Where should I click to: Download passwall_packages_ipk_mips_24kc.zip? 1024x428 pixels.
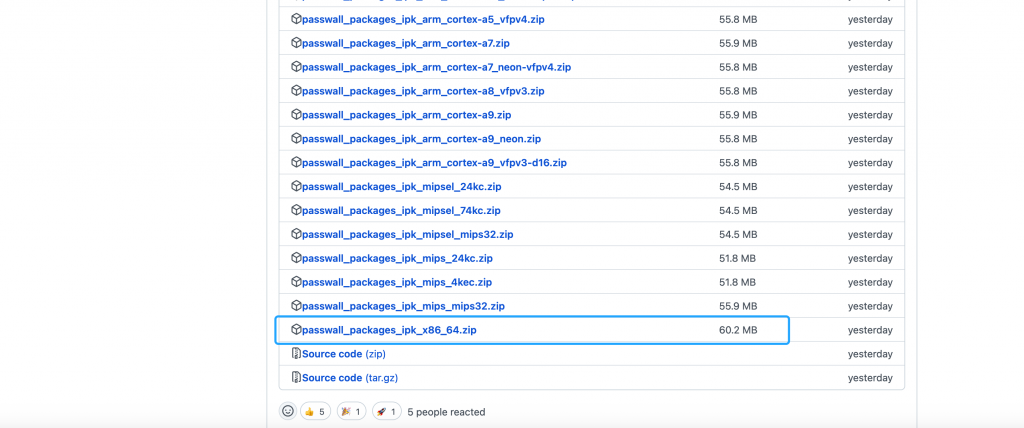(x=397, y=259)
